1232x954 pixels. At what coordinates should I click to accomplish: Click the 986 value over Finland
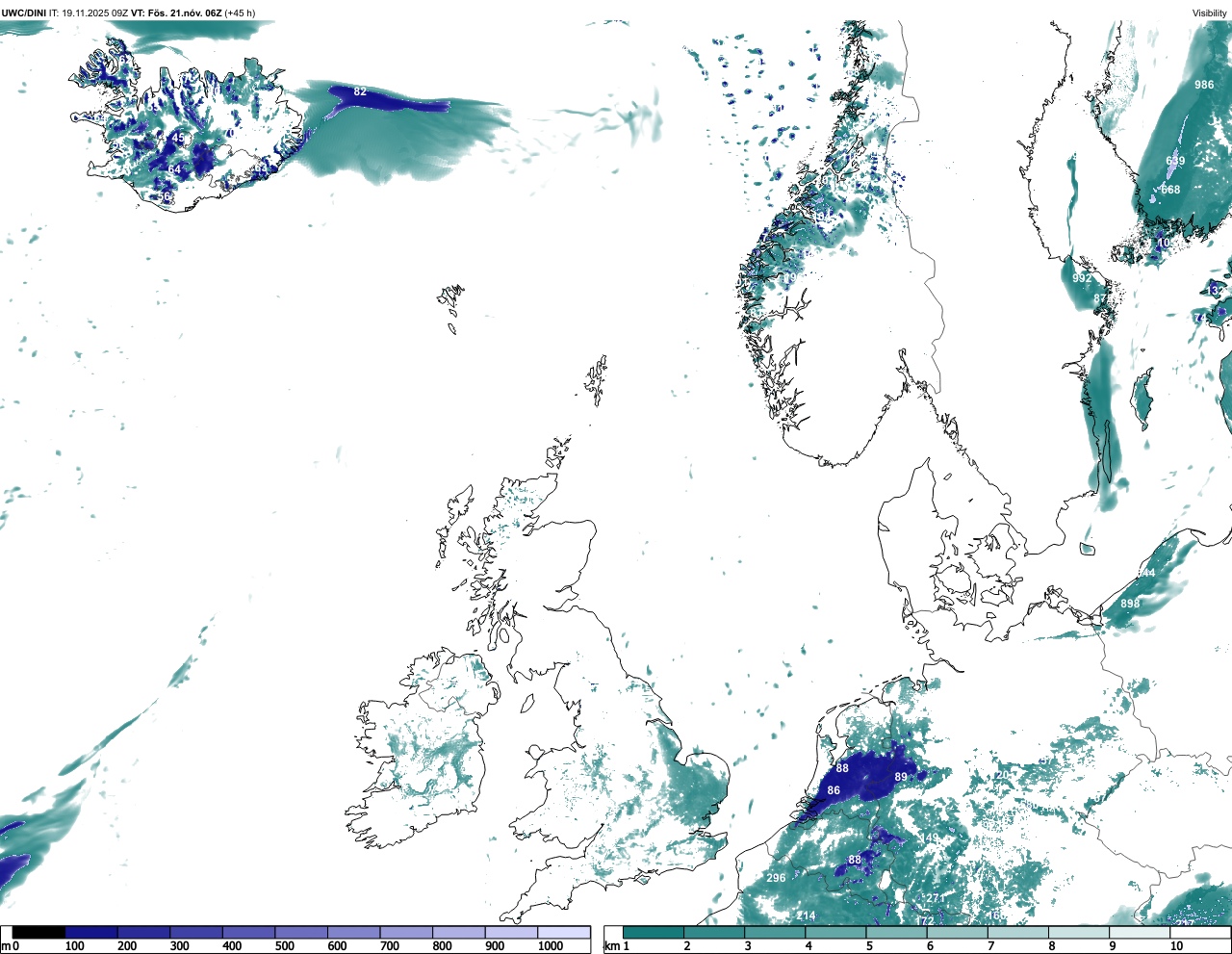[1204, 85]
